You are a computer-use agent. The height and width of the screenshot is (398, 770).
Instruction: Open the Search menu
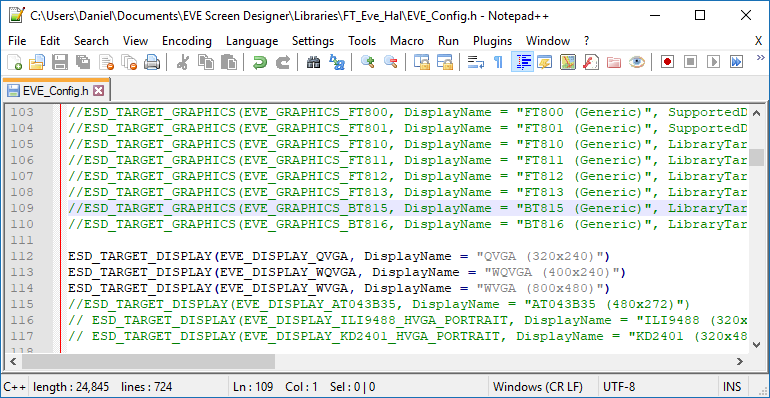point(91,41)
